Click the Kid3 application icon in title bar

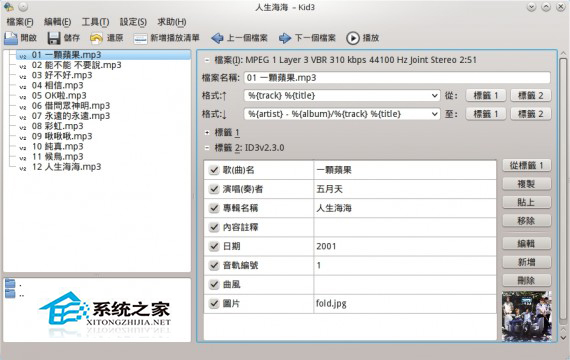point(9,7)
